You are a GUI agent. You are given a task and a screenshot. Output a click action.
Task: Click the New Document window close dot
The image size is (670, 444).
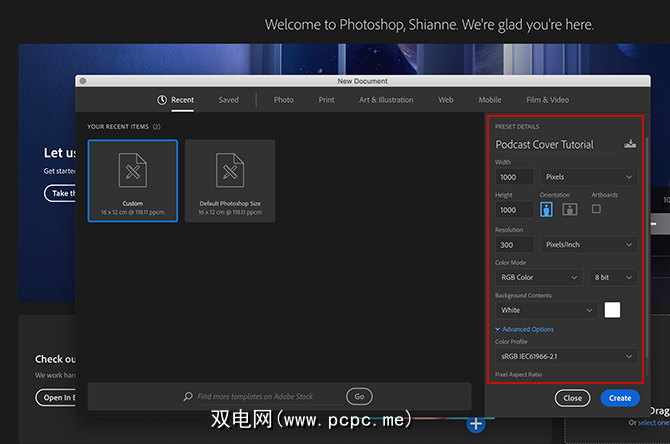pyautogui.click(x=83, y=81)
